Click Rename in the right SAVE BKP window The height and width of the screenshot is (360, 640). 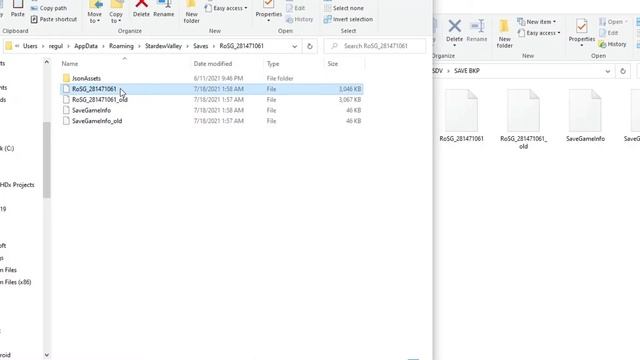[x=477, y=31]
